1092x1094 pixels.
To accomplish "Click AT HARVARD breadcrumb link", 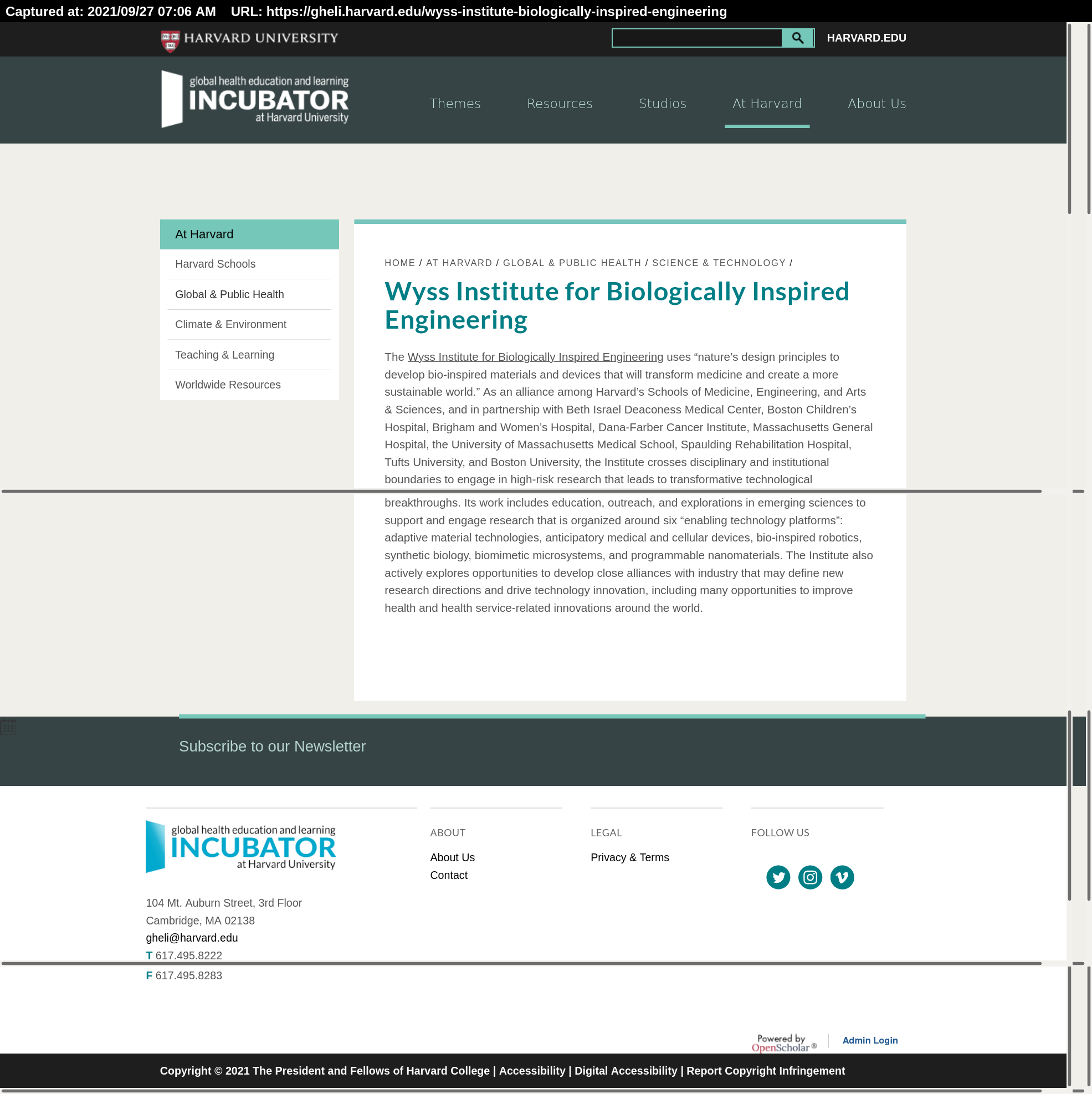I will 459,263.
